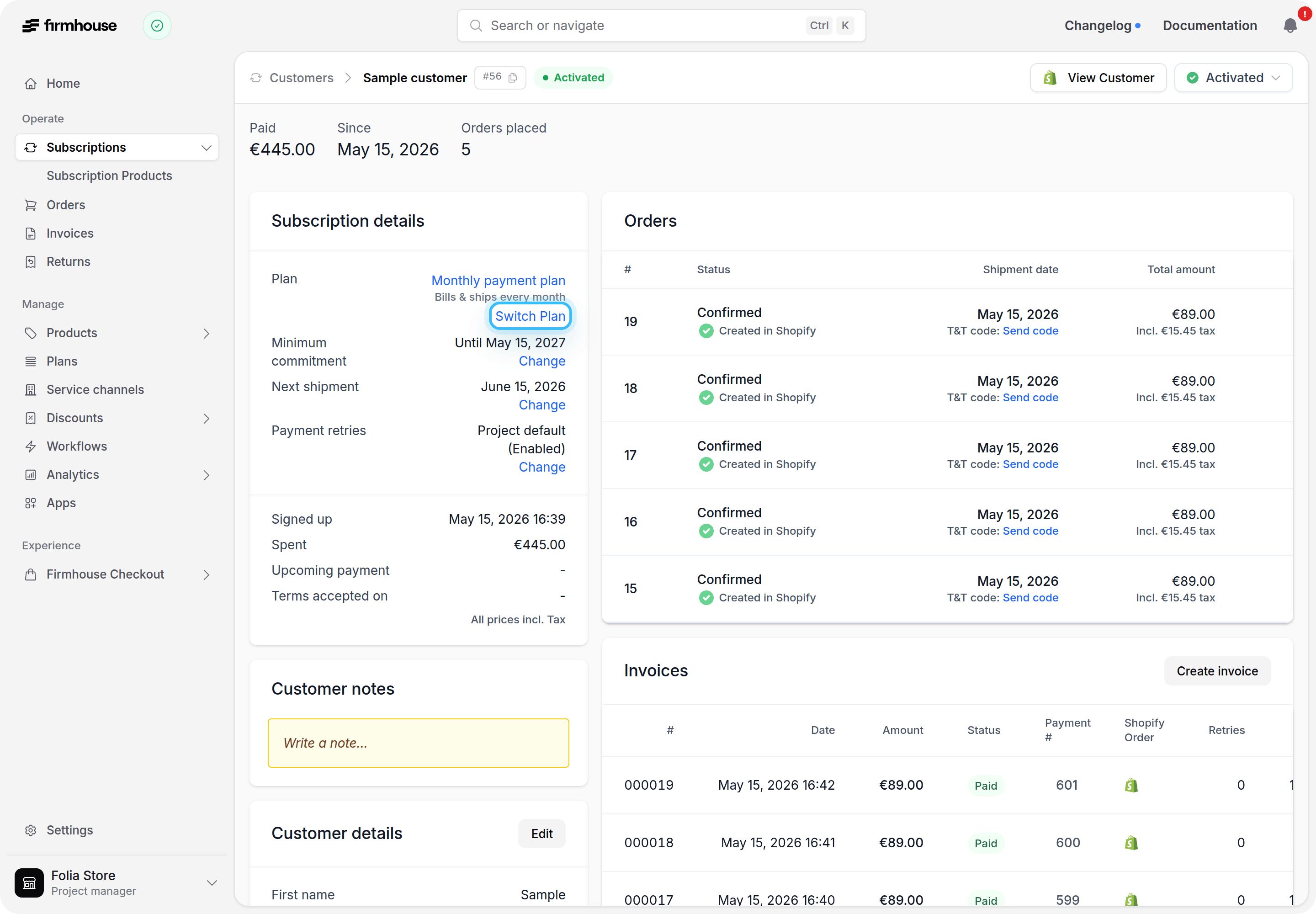Go to Subscription Products

[109, 176]
